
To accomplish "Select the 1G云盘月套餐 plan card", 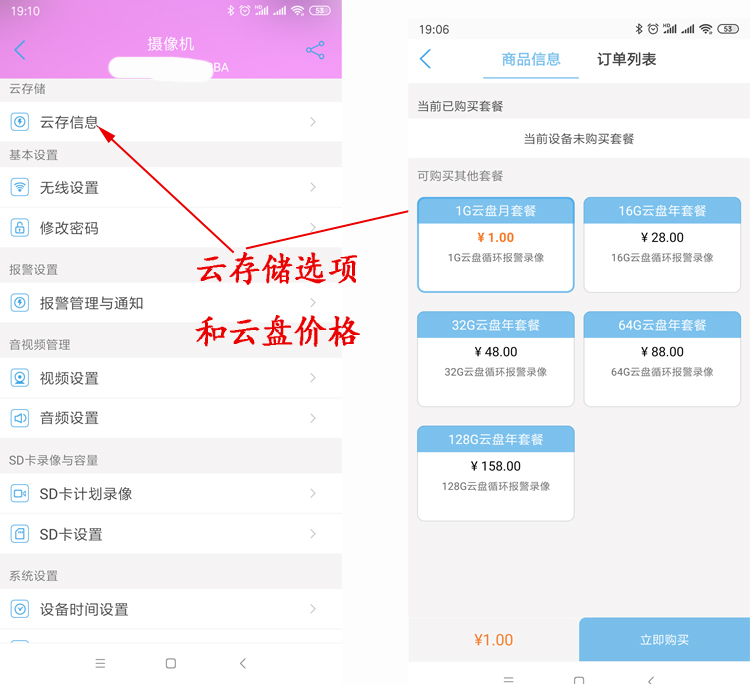I will point(496,244).
